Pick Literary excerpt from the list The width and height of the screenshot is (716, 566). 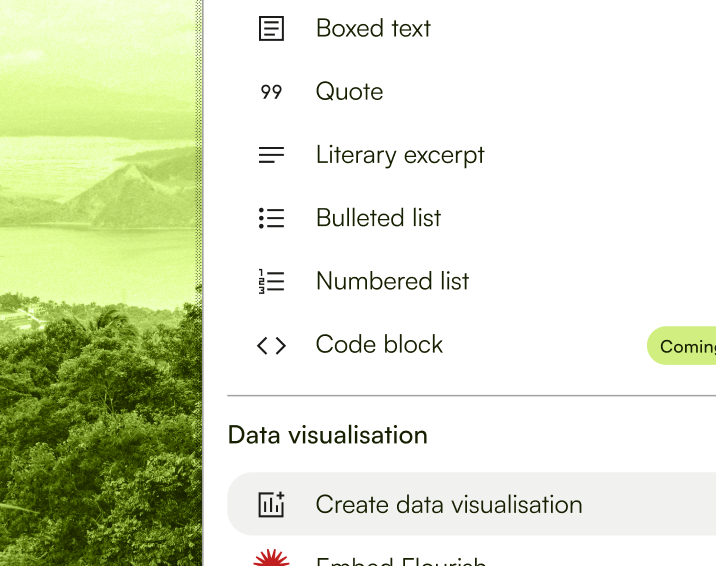point(400,155)
